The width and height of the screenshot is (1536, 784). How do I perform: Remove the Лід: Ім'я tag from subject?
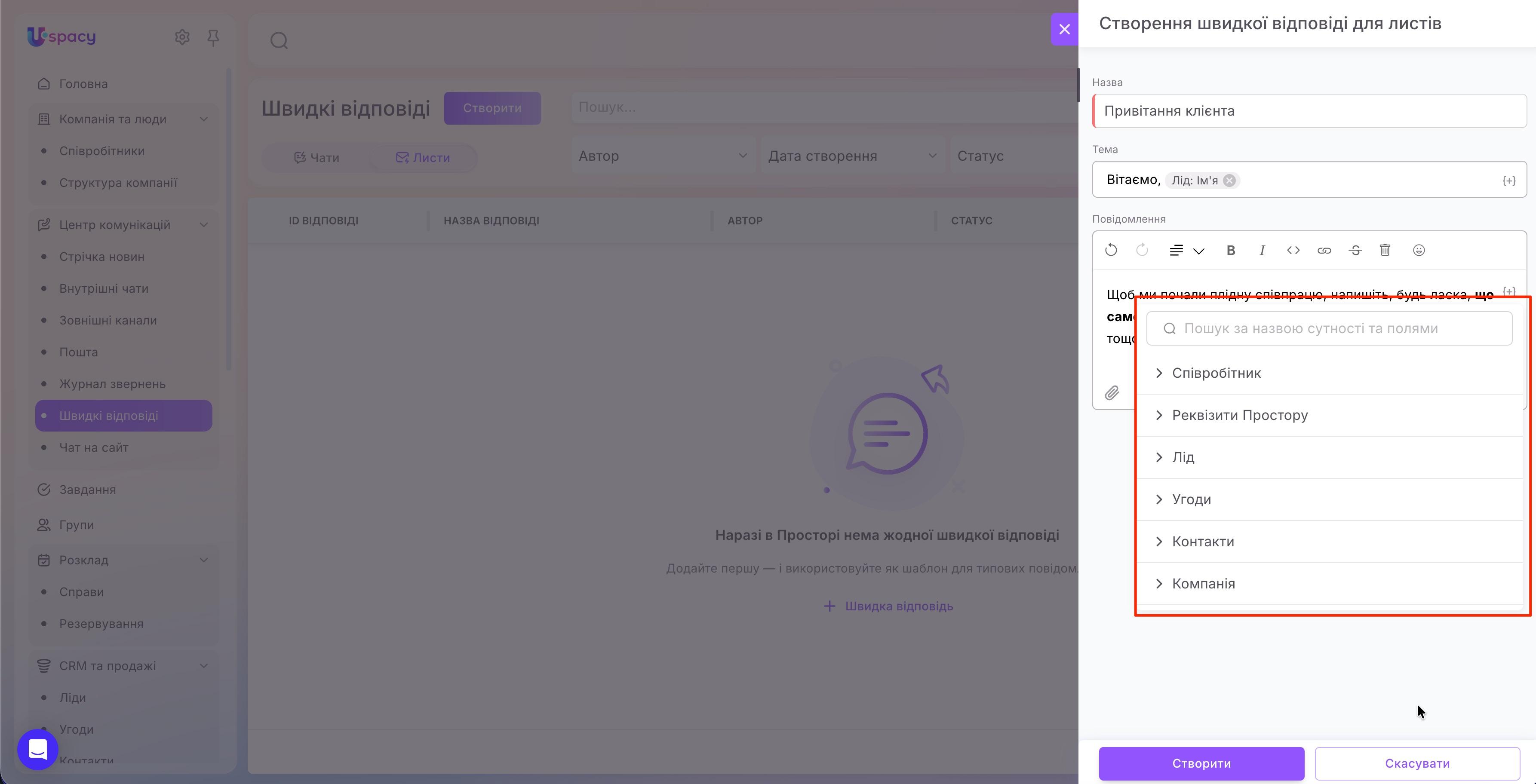click(1229, 181)
